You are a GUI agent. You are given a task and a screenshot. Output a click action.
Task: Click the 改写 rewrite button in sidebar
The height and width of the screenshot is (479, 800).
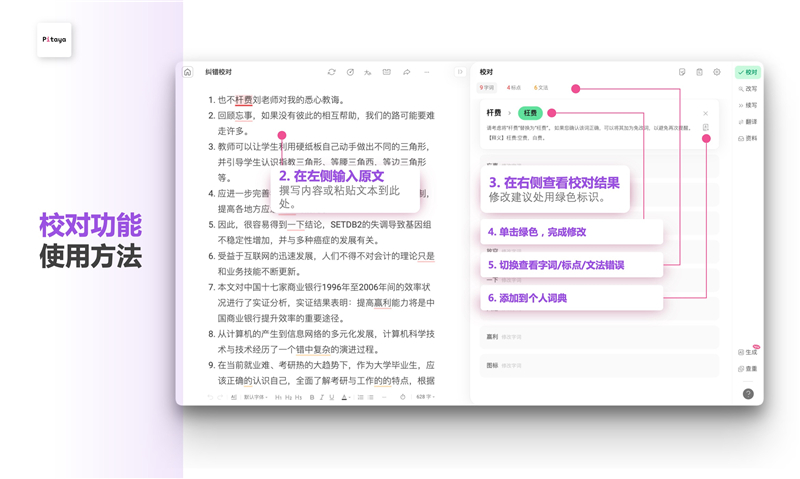coord(748,89)
